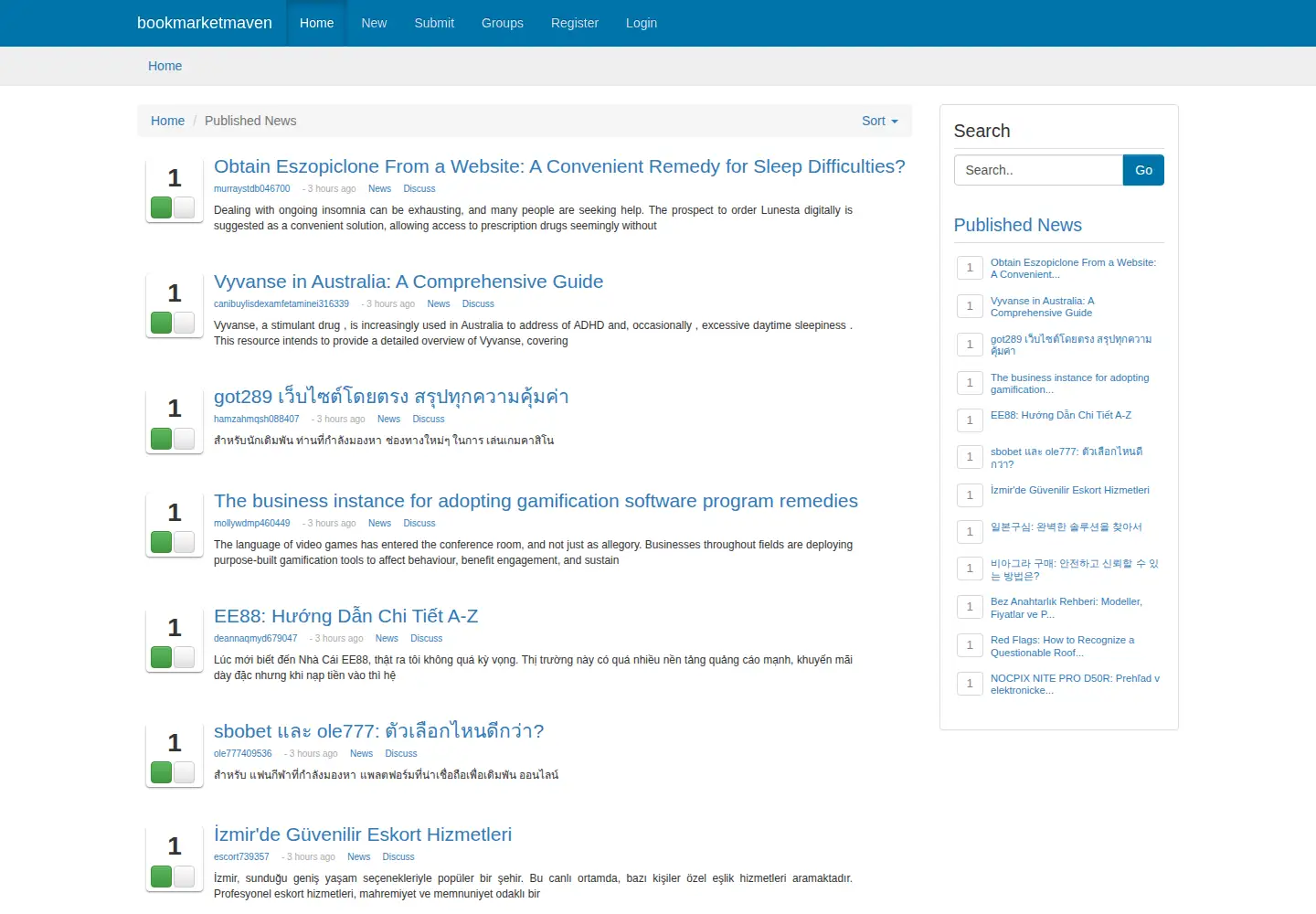Screen dimensions: 1316x914
Task: Open the Groups nav item
Action: [503, 23]
